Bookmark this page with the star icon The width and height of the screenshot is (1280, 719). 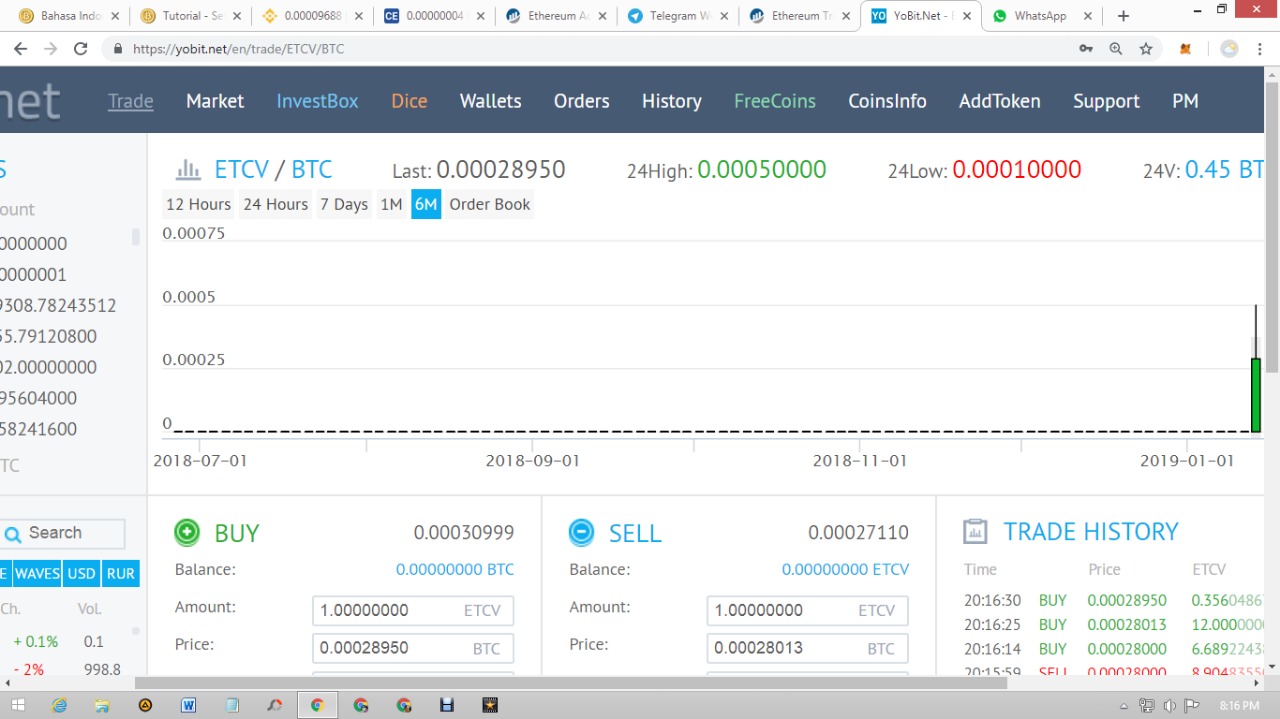tap(1146, 48)
